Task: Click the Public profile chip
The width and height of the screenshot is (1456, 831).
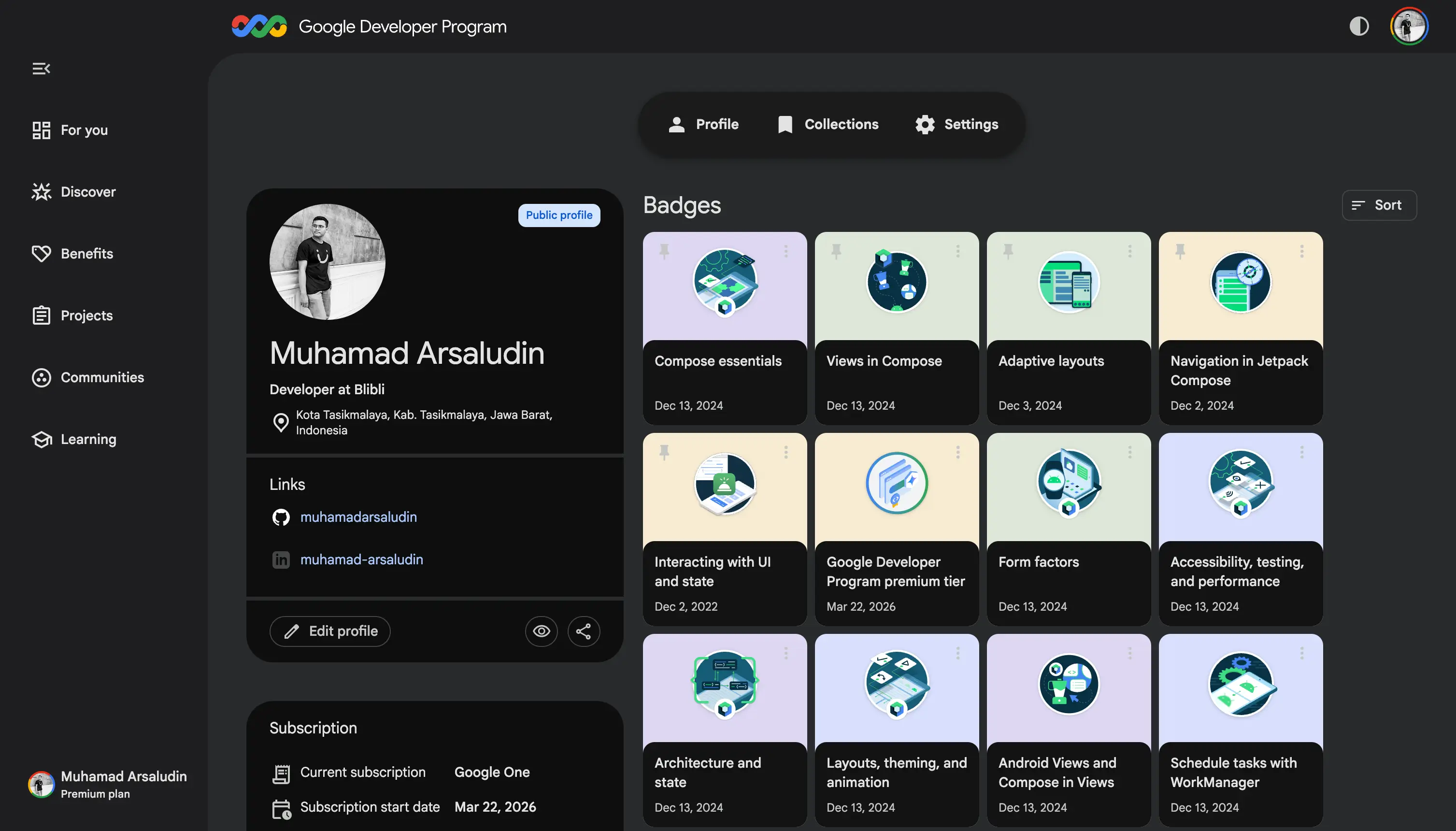Action: coord(558,215)
